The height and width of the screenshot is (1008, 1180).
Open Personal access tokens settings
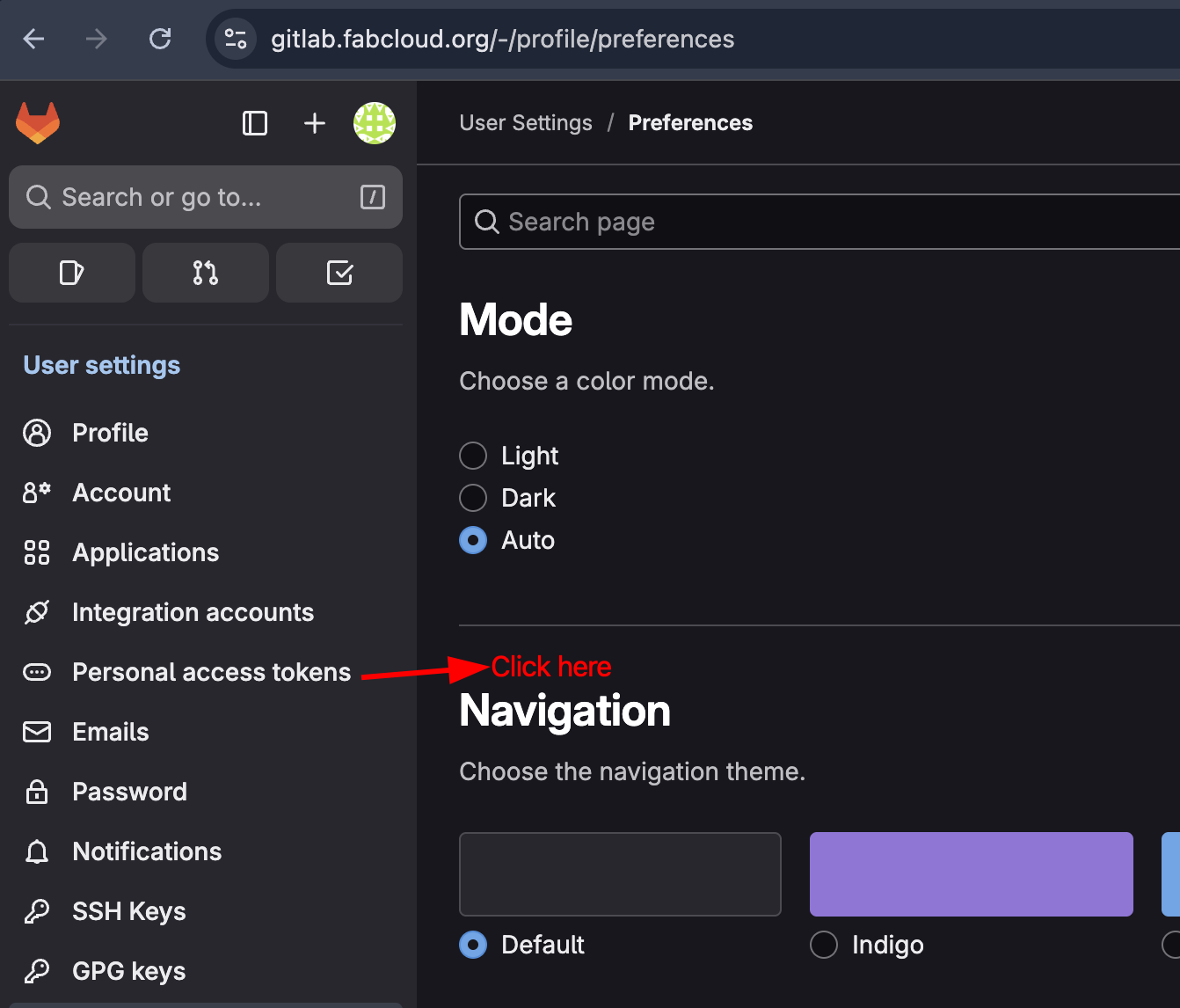coord(211,672)
